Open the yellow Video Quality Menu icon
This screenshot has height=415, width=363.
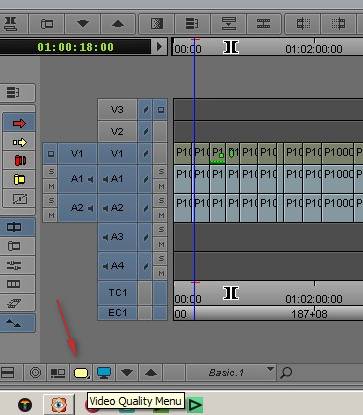[81, 373]
